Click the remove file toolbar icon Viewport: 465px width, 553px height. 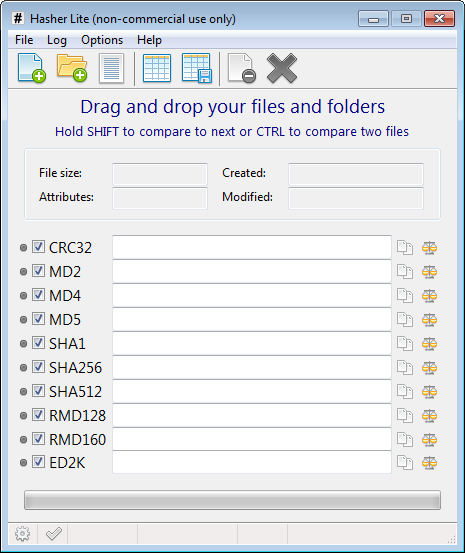[x=242, y=68]
